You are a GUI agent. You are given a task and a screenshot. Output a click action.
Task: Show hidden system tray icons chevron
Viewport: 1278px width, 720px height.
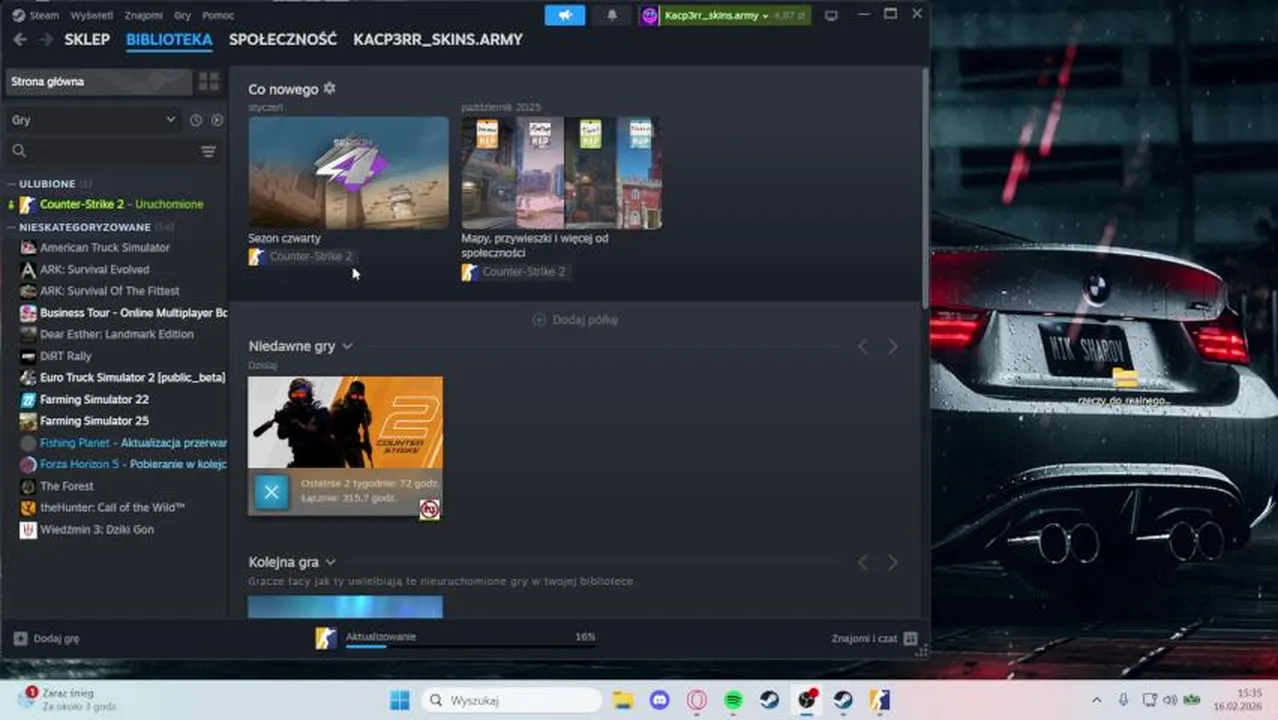[x=1096, y=700]
